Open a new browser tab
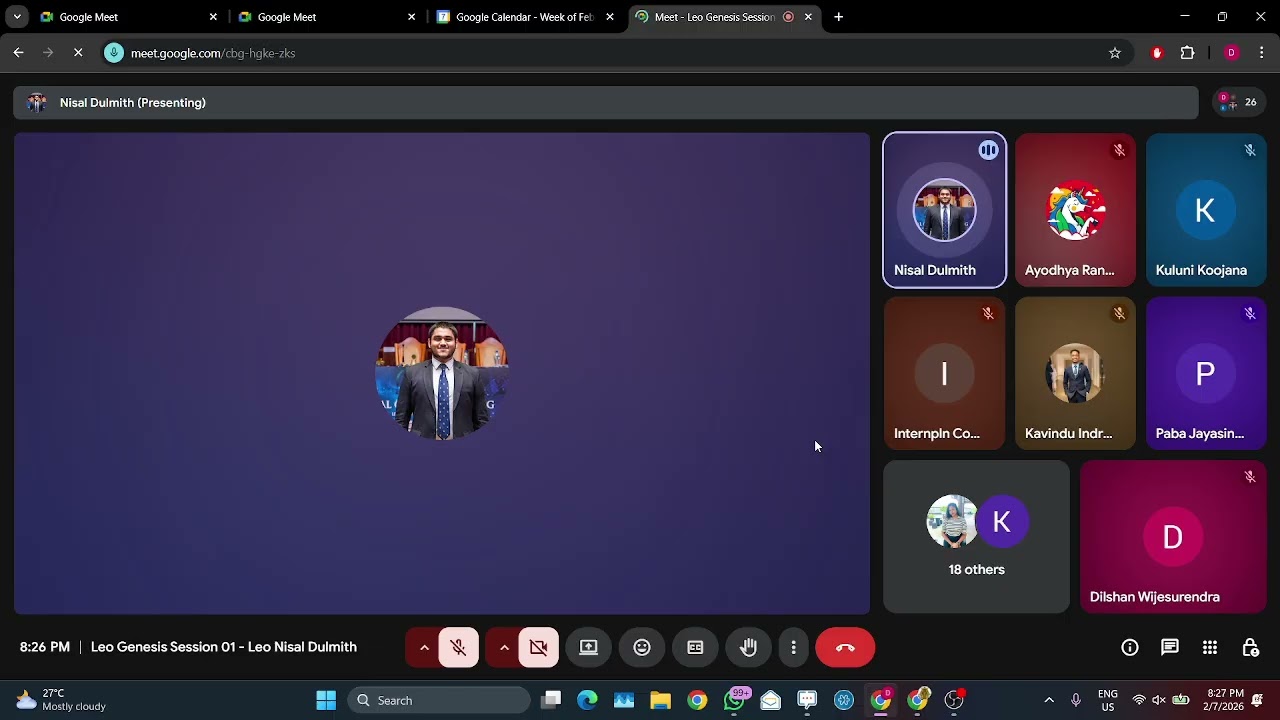This screenshot has height=720, width=1280. click(x=838, y=17)
